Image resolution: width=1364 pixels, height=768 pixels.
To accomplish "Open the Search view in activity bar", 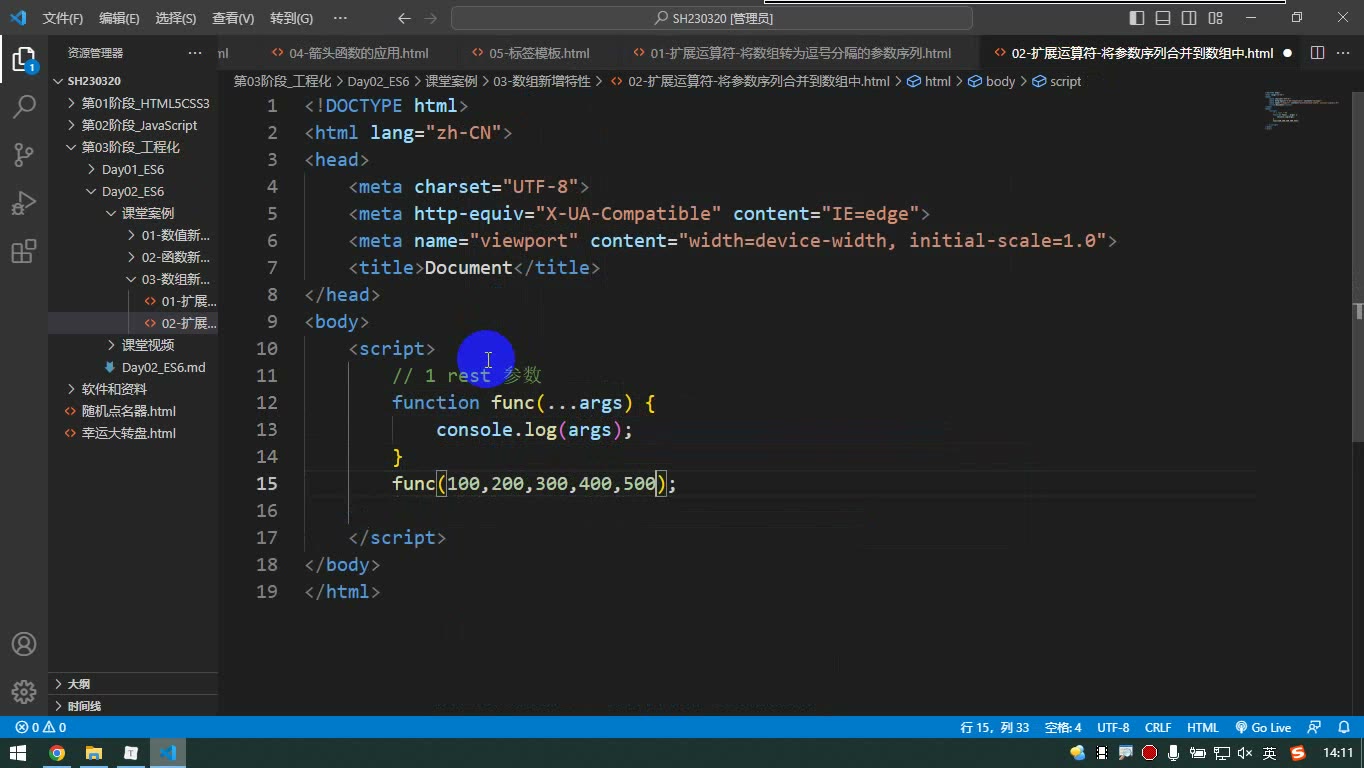I will [24, 106].
